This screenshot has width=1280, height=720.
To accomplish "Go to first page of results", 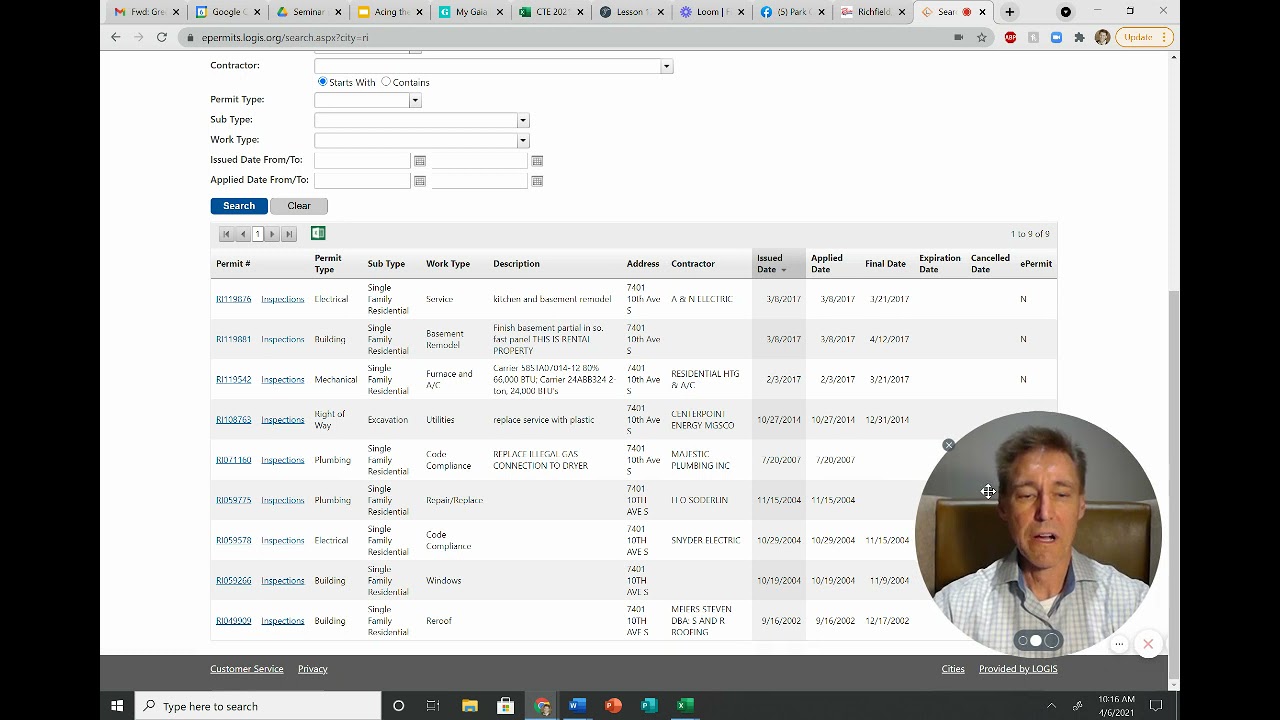I will 227,234.
